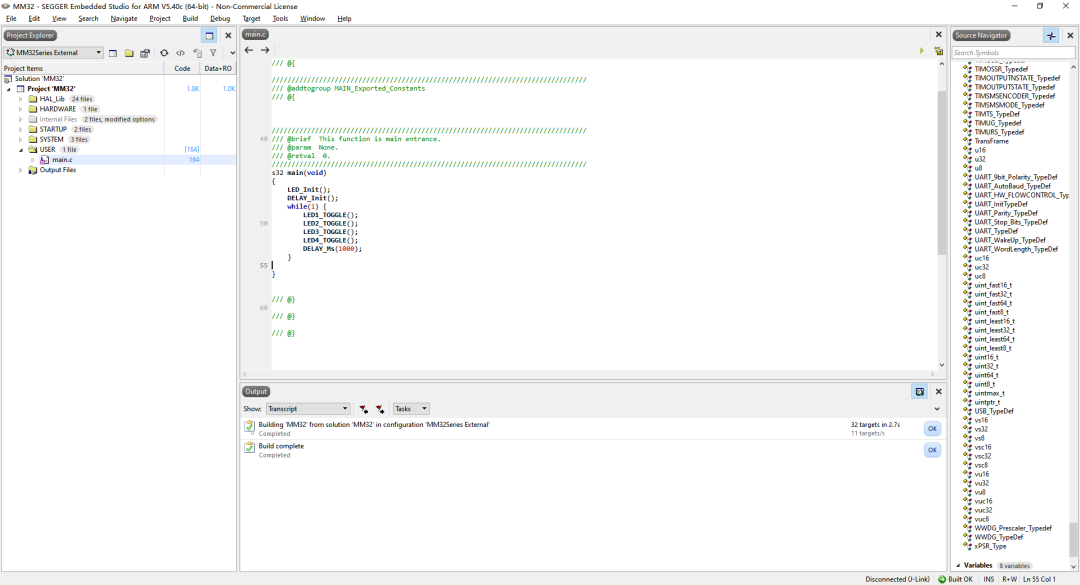Click the Disconnected (J-Link) status
The height and width of the screenshot is (585, 1080).
tap(897, 579)
